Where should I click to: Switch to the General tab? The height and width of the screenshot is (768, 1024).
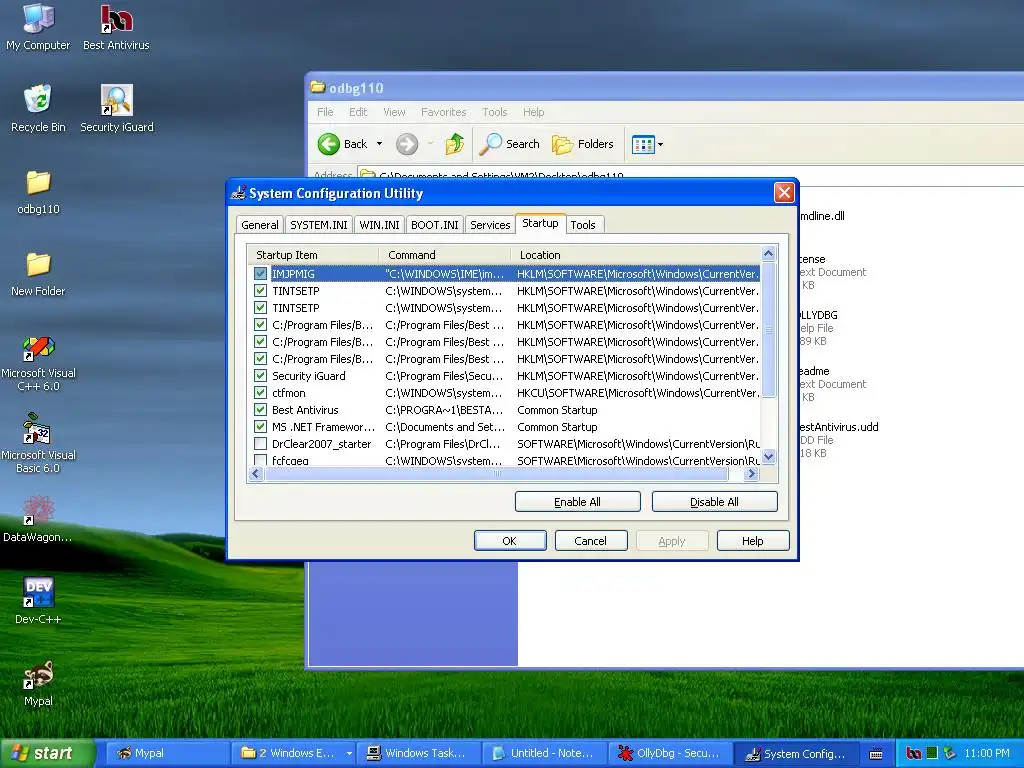click(259, 225)
